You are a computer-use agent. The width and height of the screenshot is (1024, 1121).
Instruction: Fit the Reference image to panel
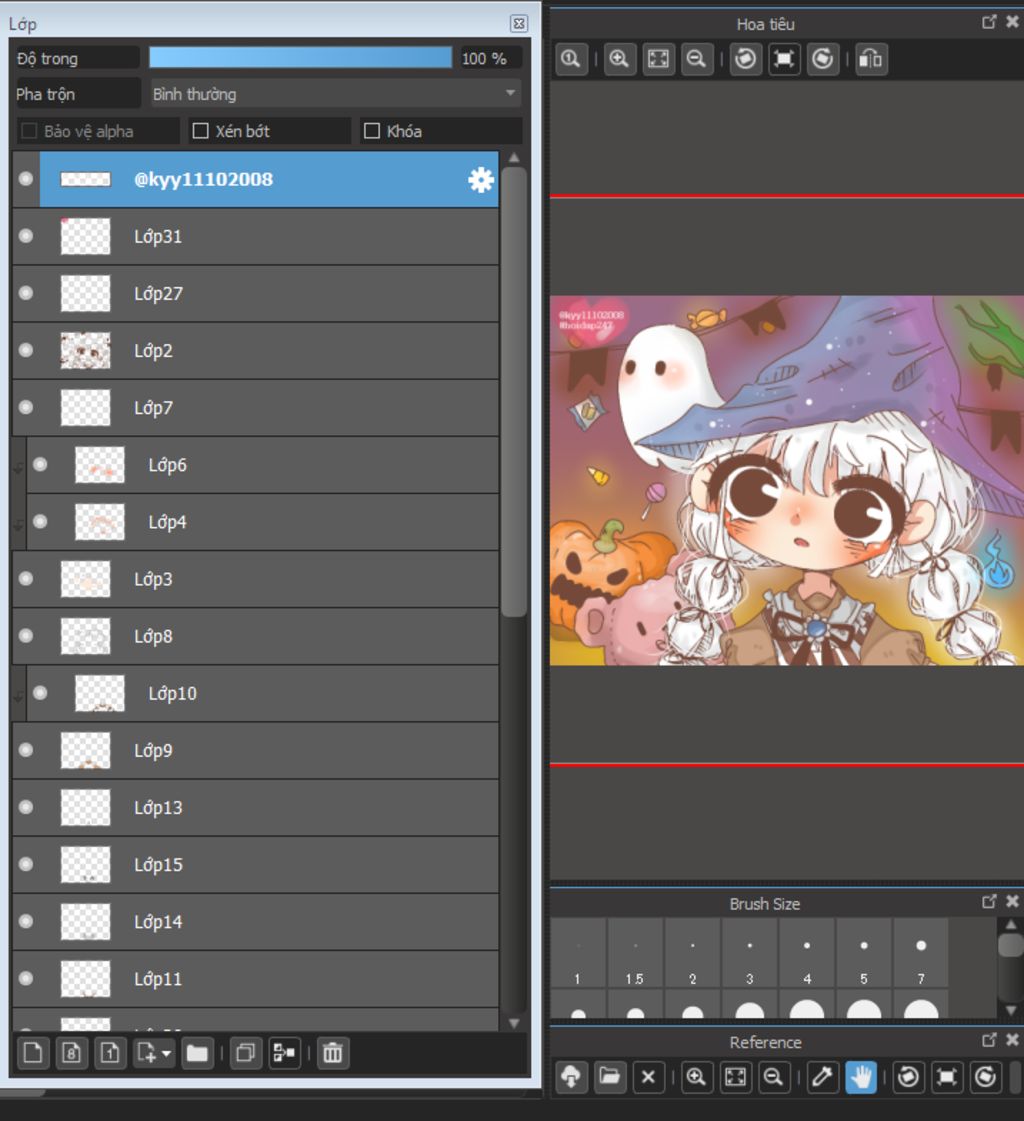pos(735,1077)
